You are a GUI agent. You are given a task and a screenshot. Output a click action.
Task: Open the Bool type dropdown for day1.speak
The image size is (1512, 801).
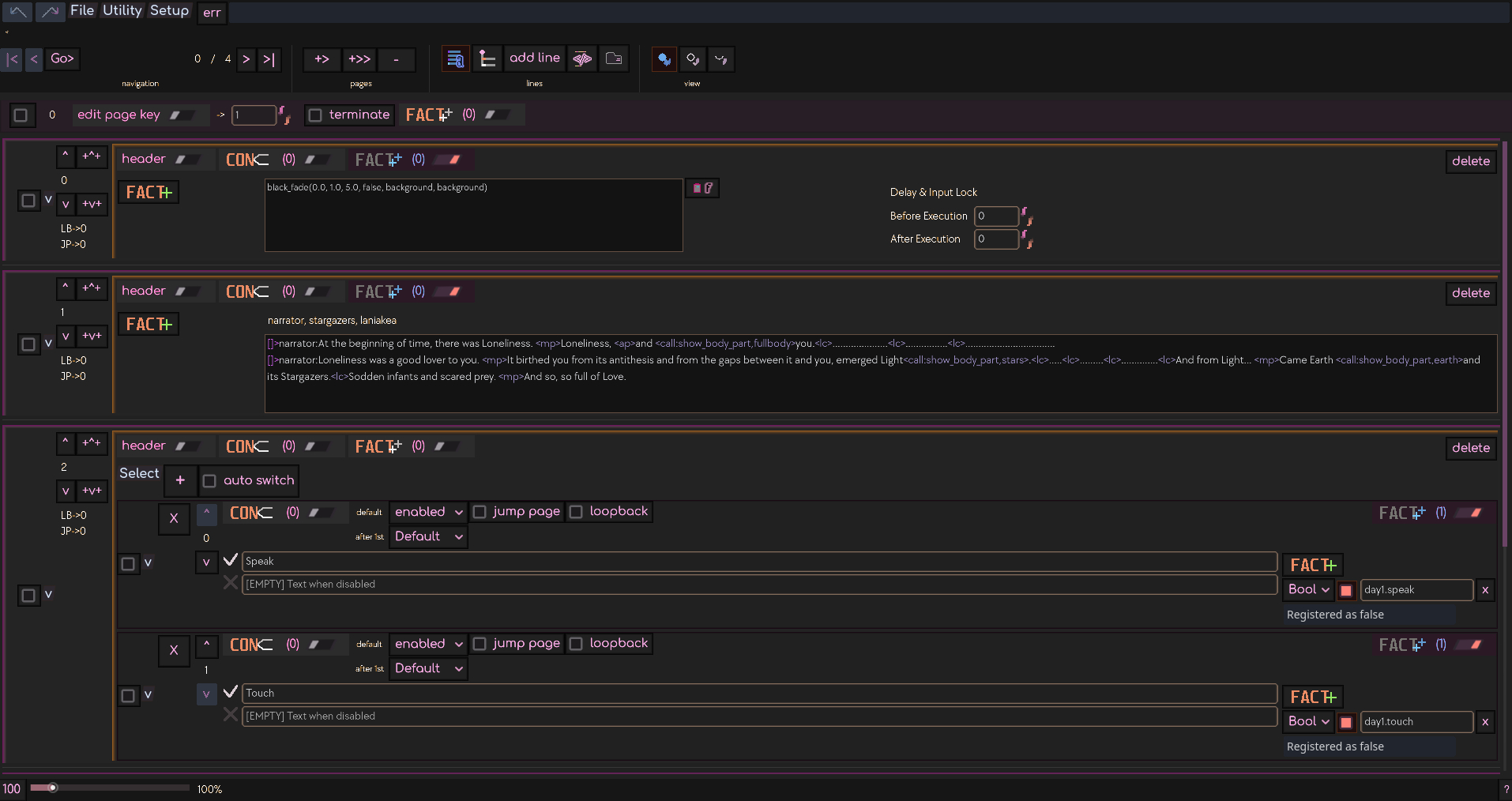1308,590
